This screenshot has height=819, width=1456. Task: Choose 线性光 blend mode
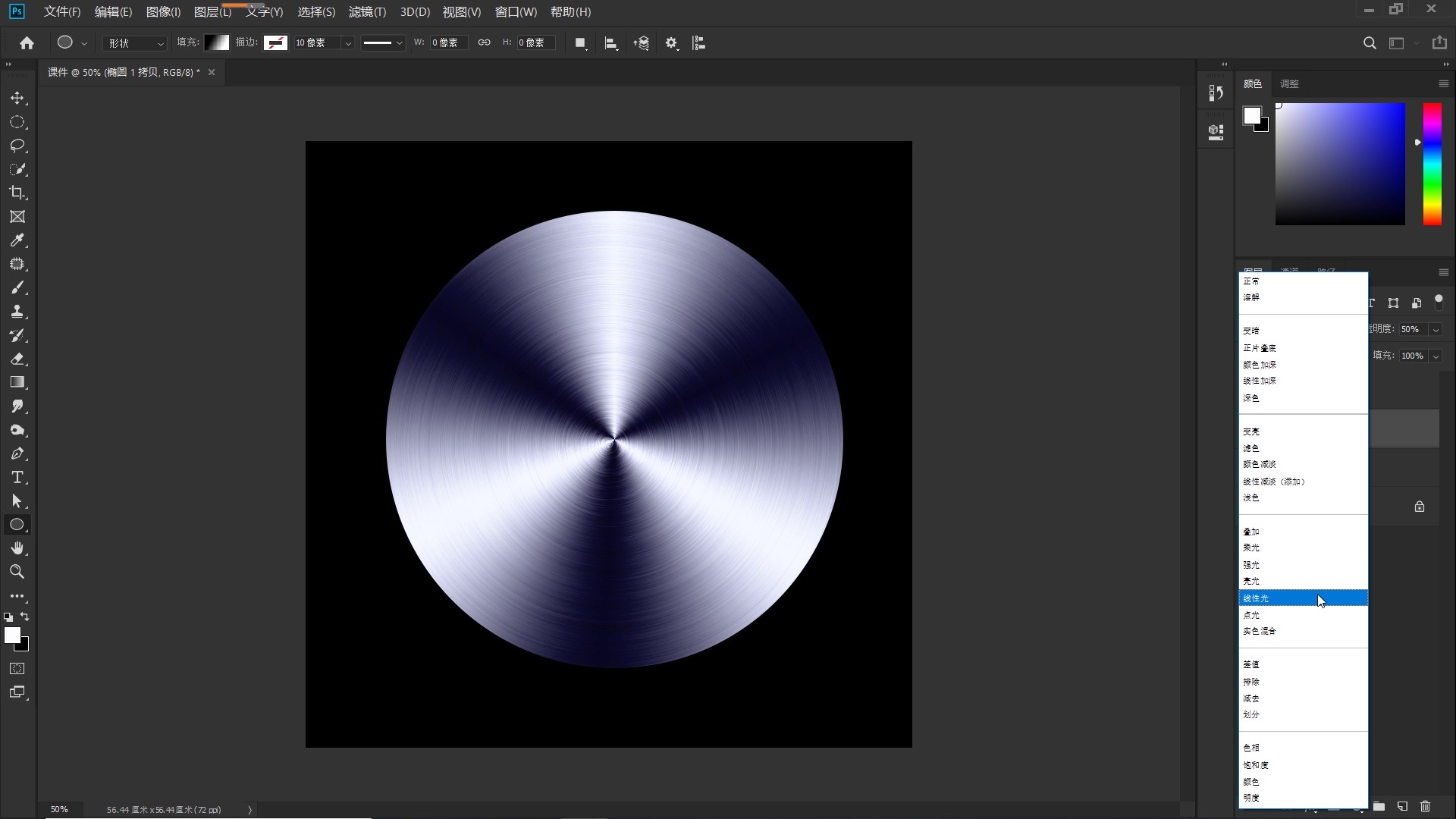click(x=1304, y=598)
